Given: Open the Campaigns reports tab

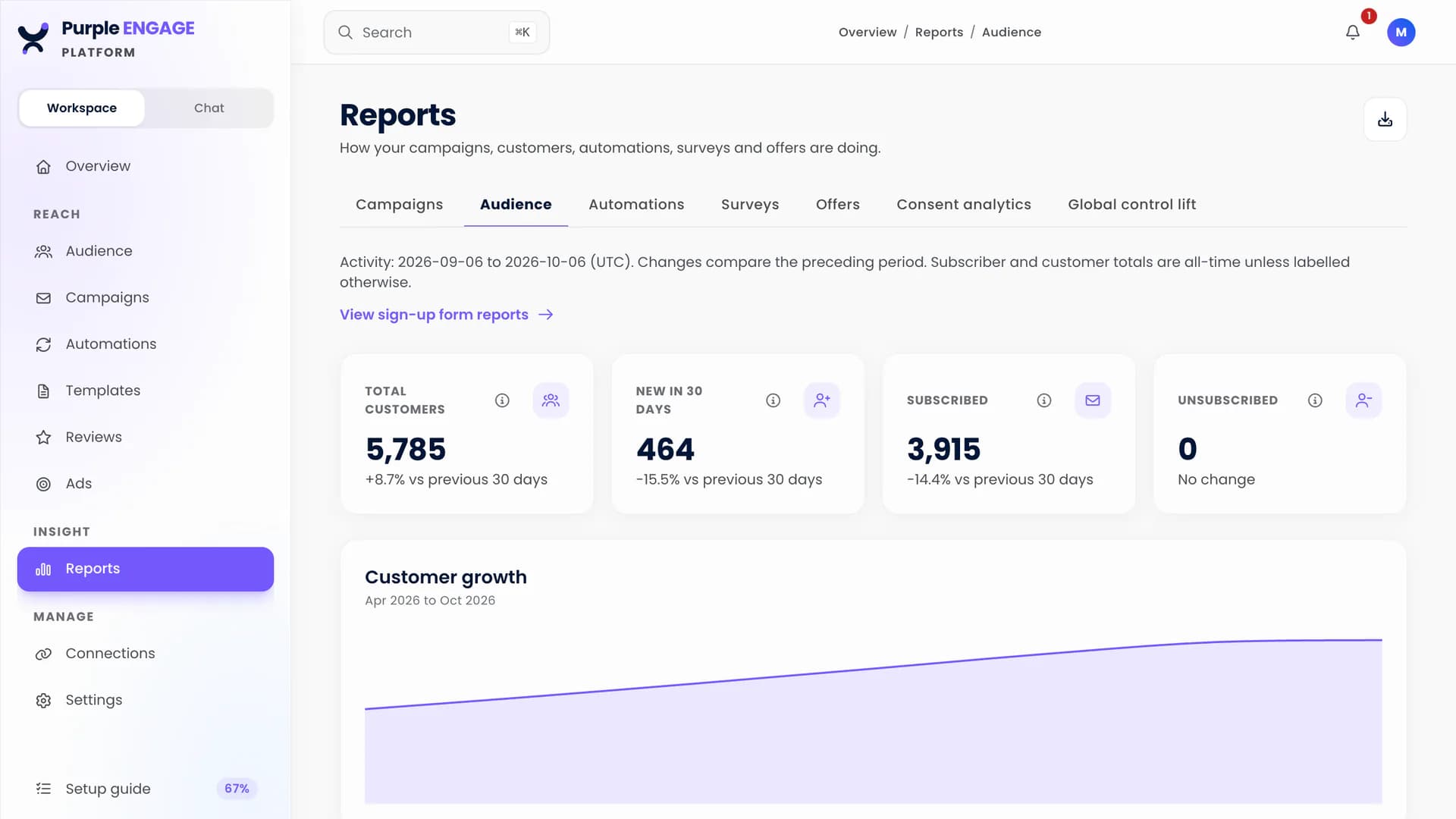Looking at the screenshot, I should pos(399,204).
